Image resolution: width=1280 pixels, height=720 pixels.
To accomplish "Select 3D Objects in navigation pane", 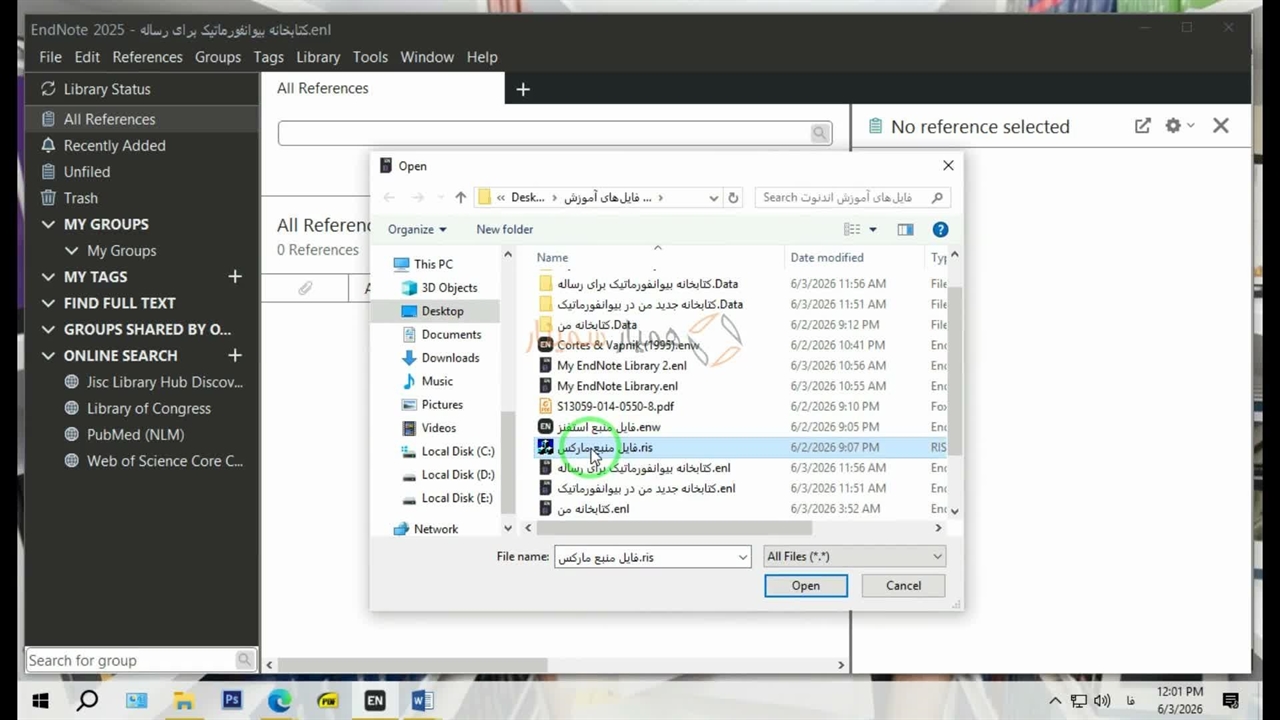I will (x=449, y=288).
